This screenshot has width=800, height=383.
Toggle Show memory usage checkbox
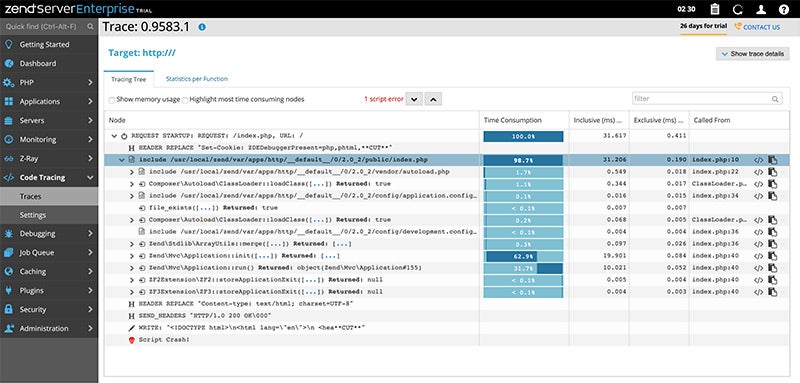tap(112, 99)
